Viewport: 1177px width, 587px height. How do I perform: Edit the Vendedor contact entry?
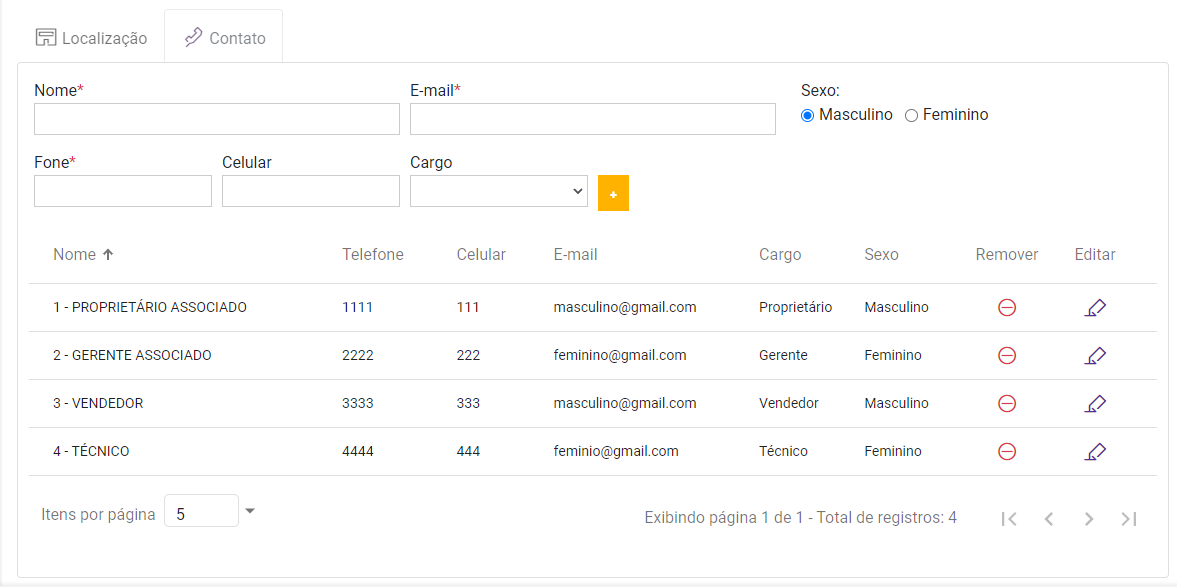[x=1095, y=404]
